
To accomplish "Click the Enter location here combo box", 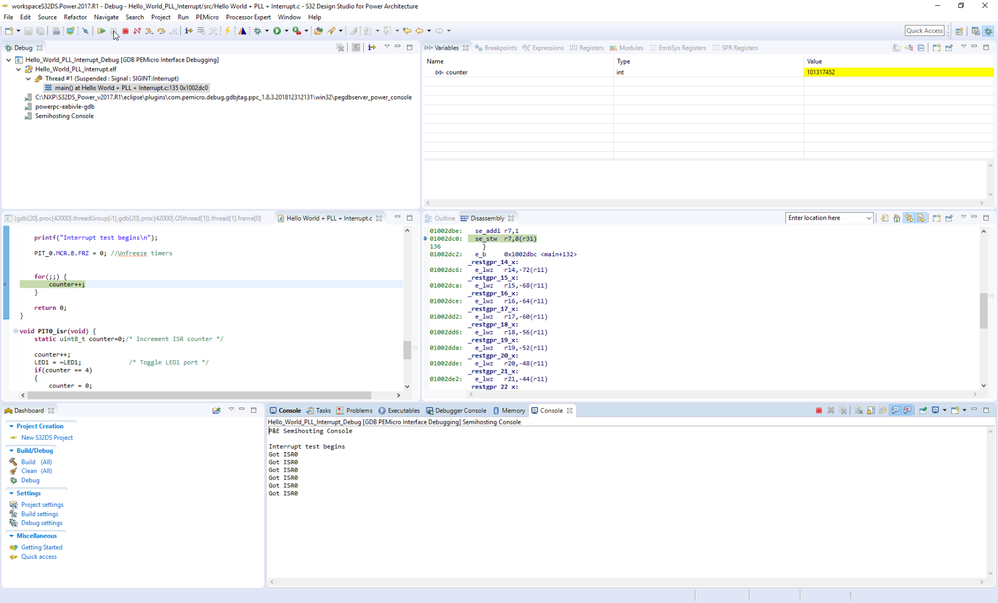I will pos(829,218).
